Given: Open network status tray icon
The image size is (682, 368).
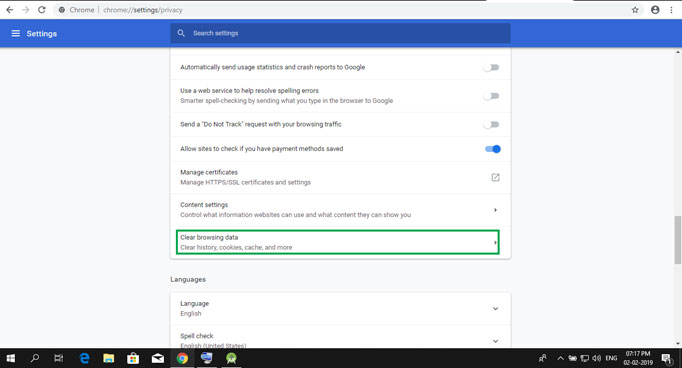Looking at the screenshot, I should coord(585,358).
